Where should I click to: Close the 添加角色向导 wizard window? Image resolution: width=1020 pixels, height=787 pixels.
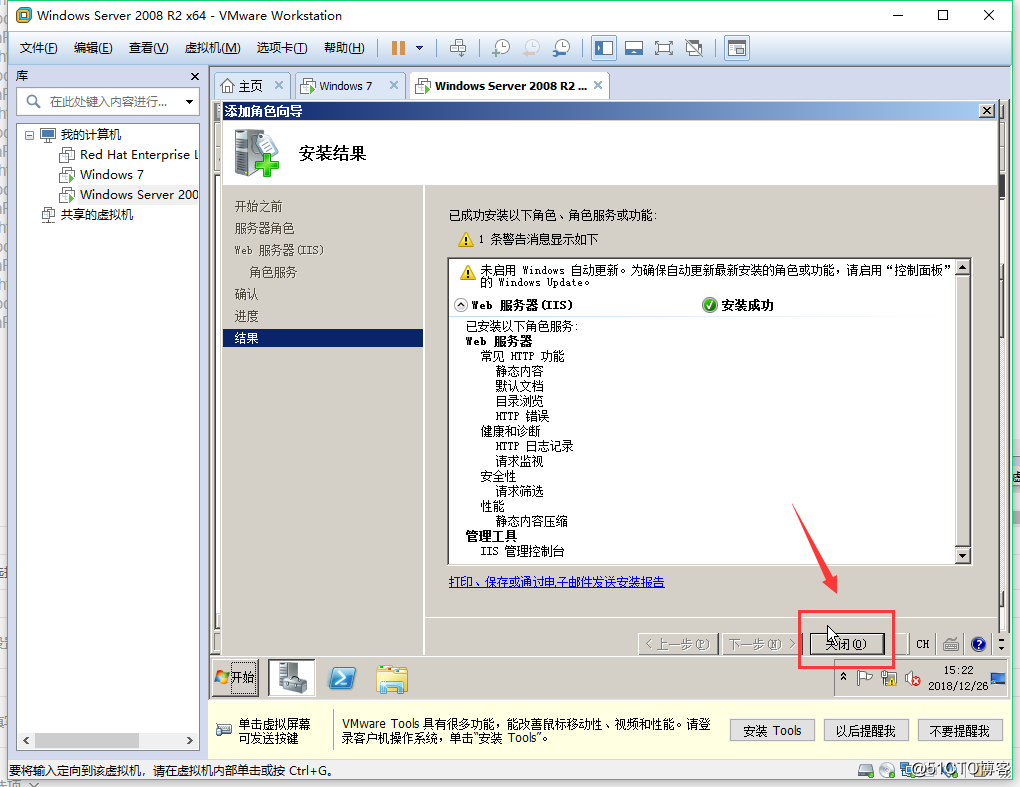[x=986, y=111]
